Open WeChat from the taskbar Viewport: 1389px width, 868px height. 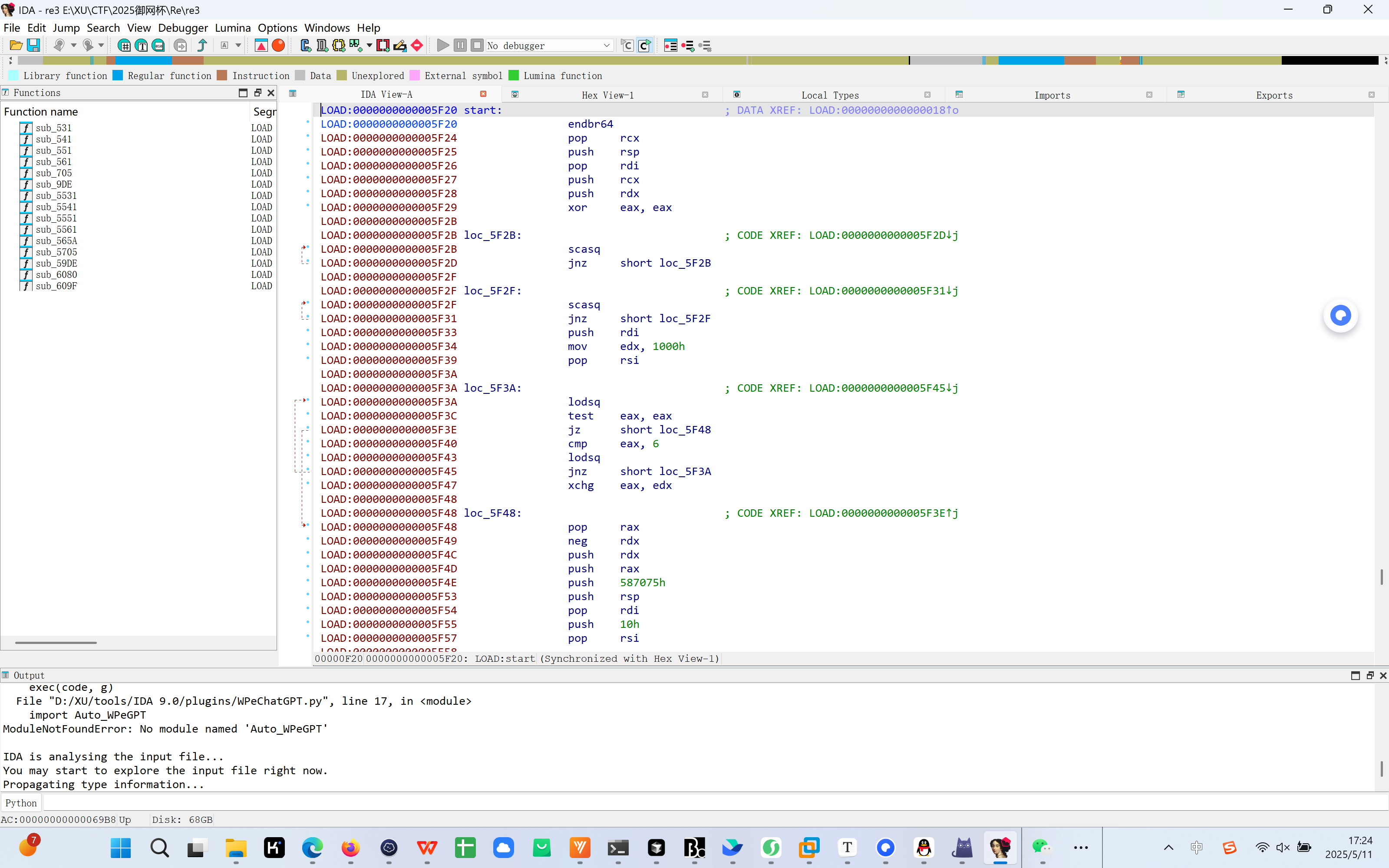tap(1041, 847)
